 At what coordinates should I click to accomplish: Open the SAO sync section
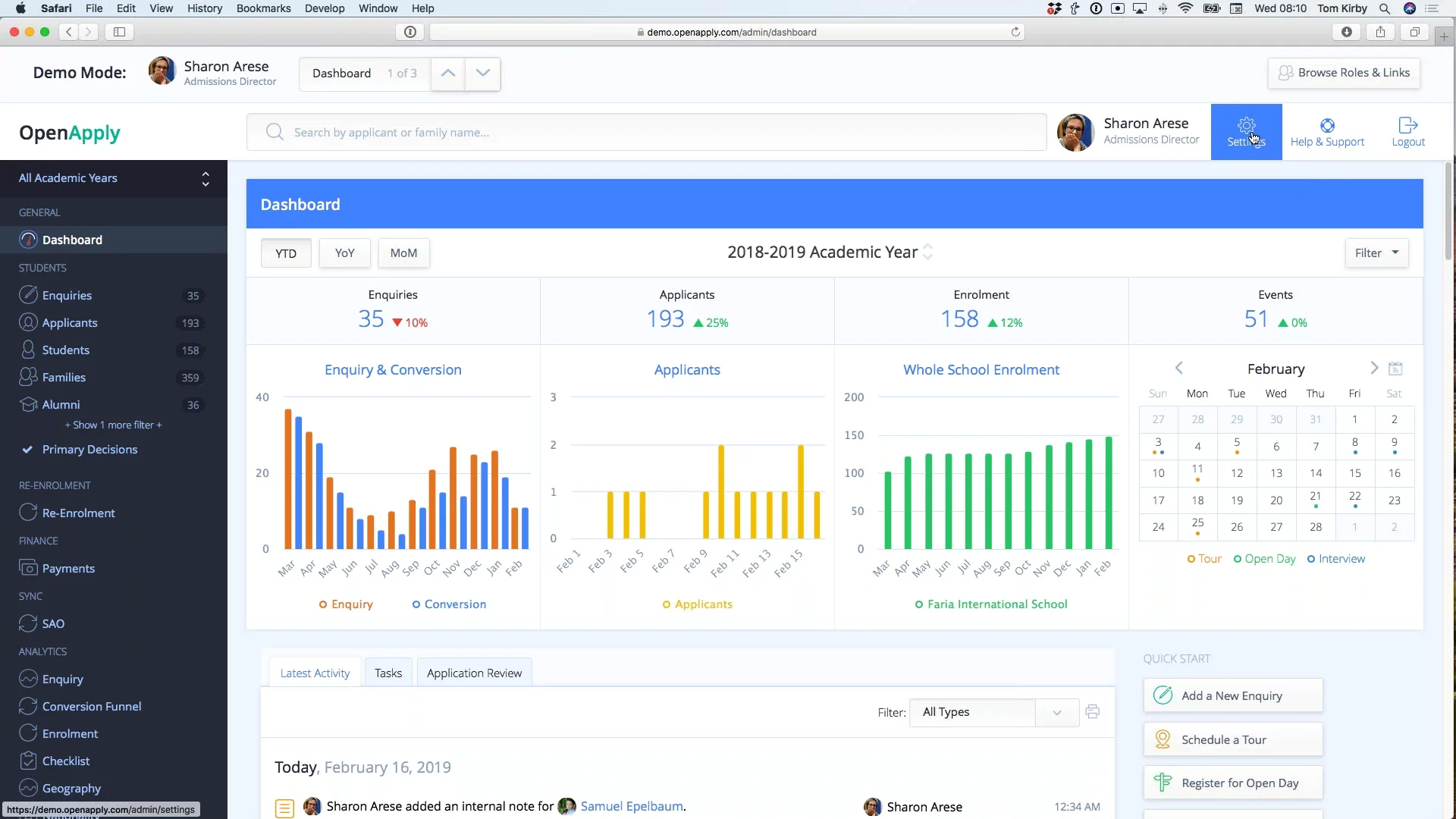[52, 623]
